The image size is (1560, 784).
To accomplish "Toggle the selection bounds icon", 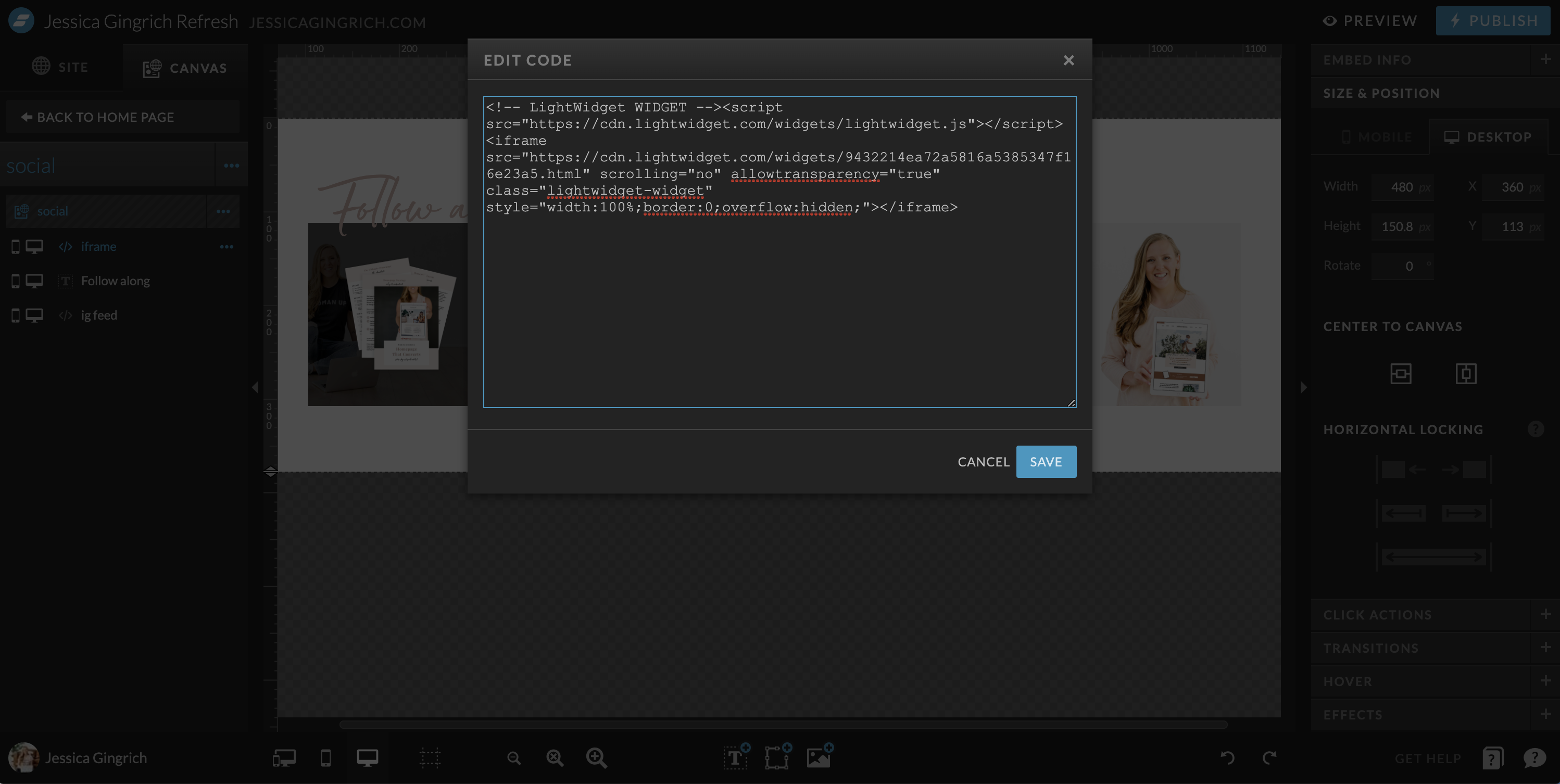I will (430, 758).
